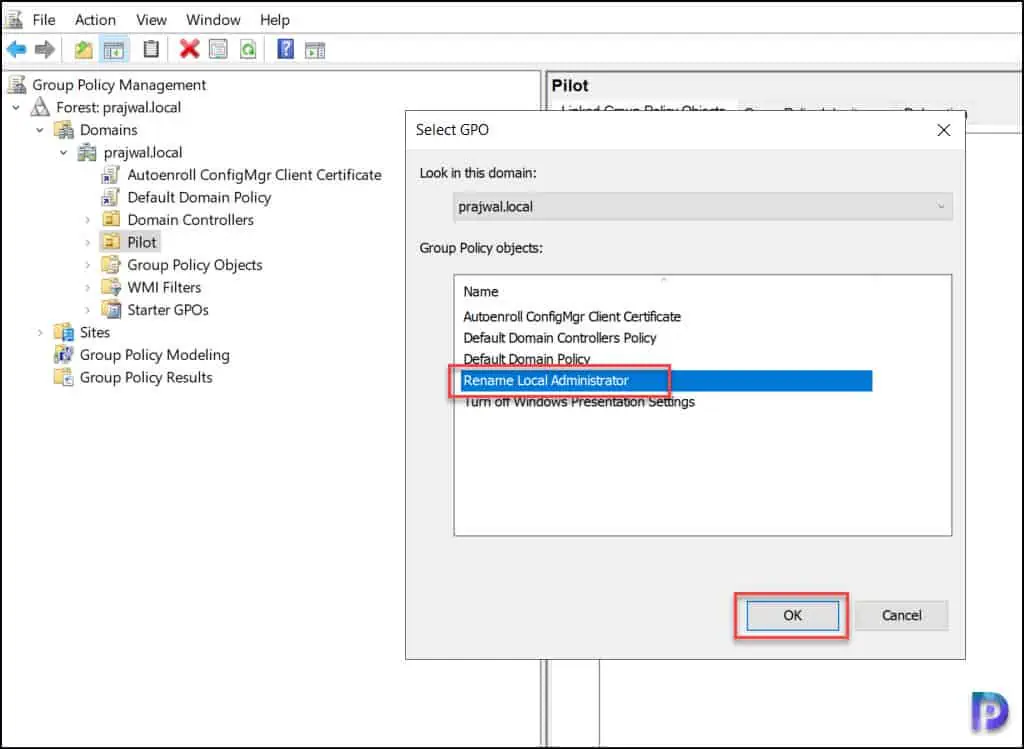Select Starter GPOs in console tree
The width and height of the screenshot is (1024, 749).
click(168, 310)
